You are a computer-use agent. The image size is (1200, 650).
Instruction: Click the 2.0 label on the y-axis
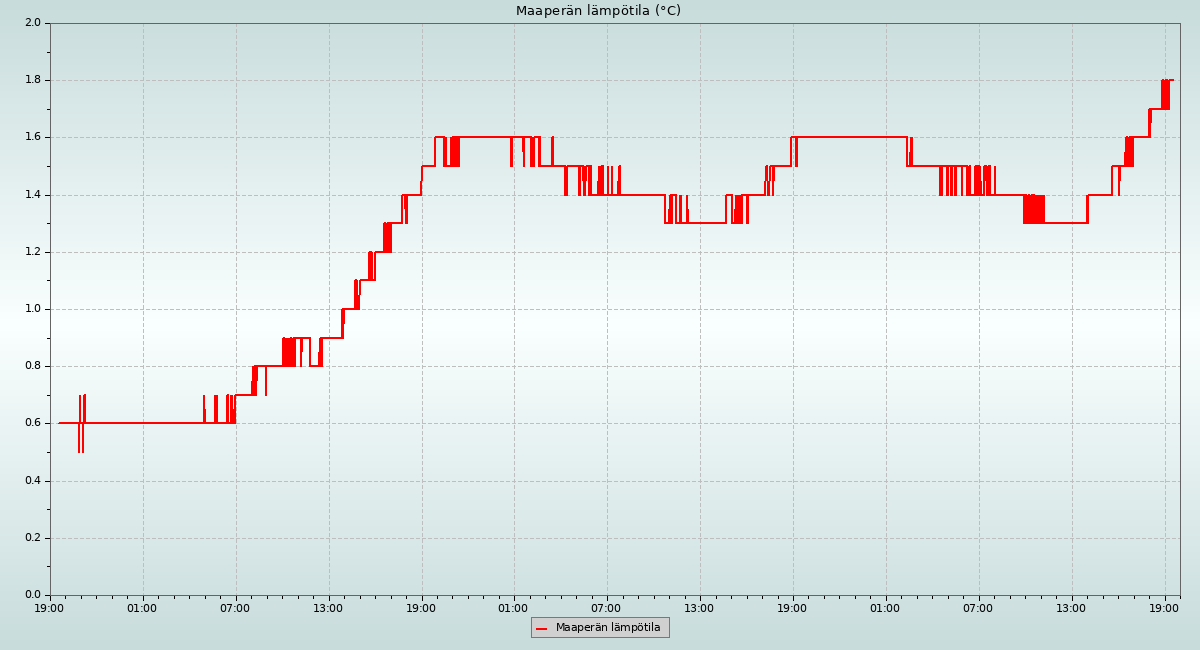pos(32,23)
